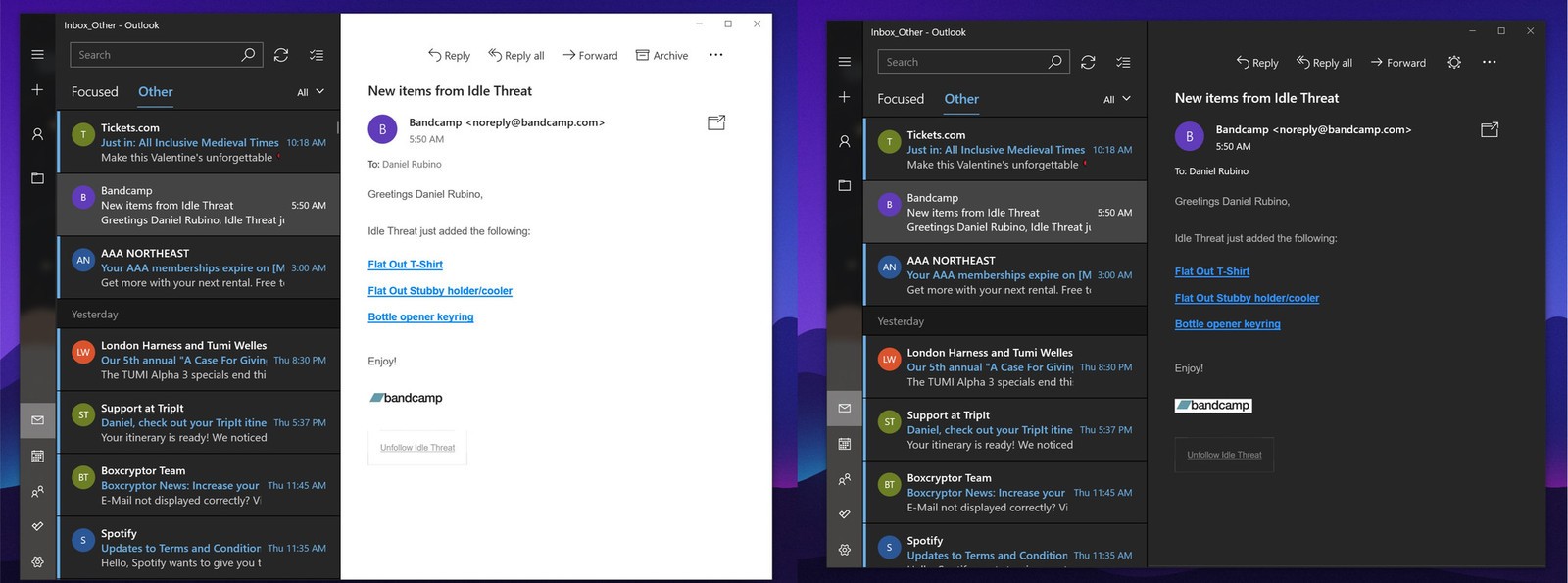Screen dimensions: 1568x583
Task: Open the Settings gear in the left window
Action: (37, 562)
